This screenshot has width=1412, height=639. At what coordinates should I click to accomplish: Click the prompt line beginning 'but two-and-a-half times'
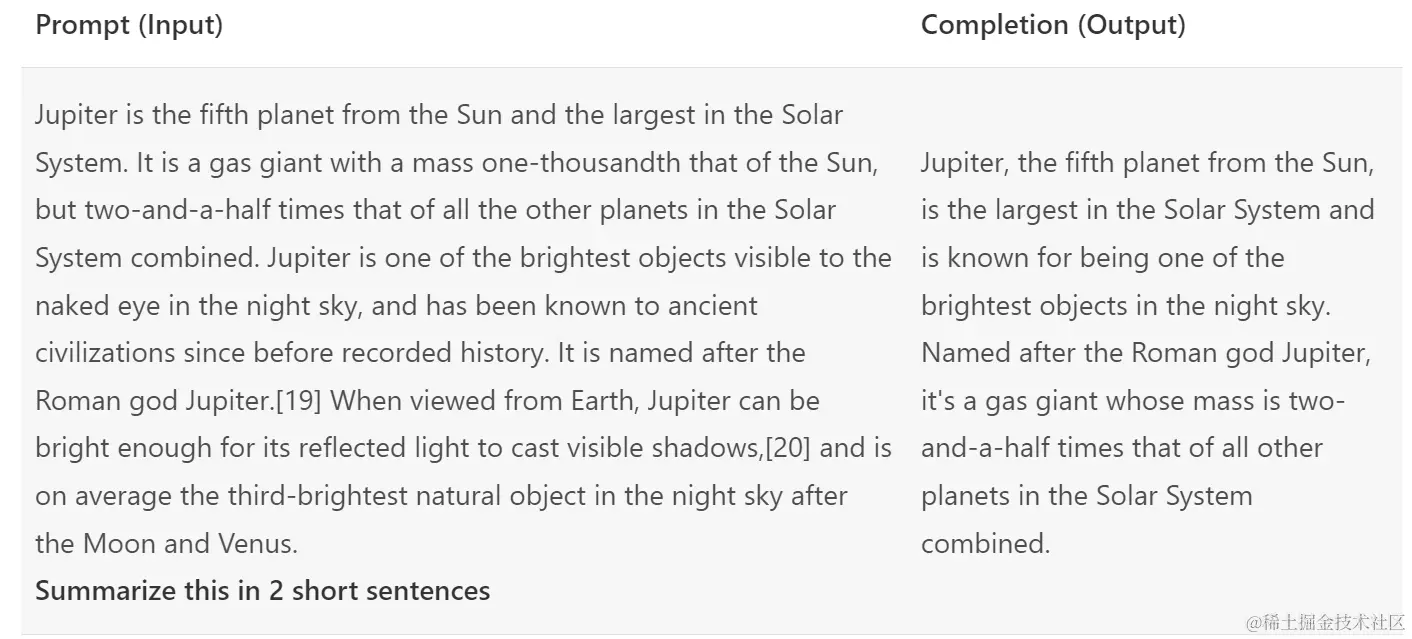point(435,210)
